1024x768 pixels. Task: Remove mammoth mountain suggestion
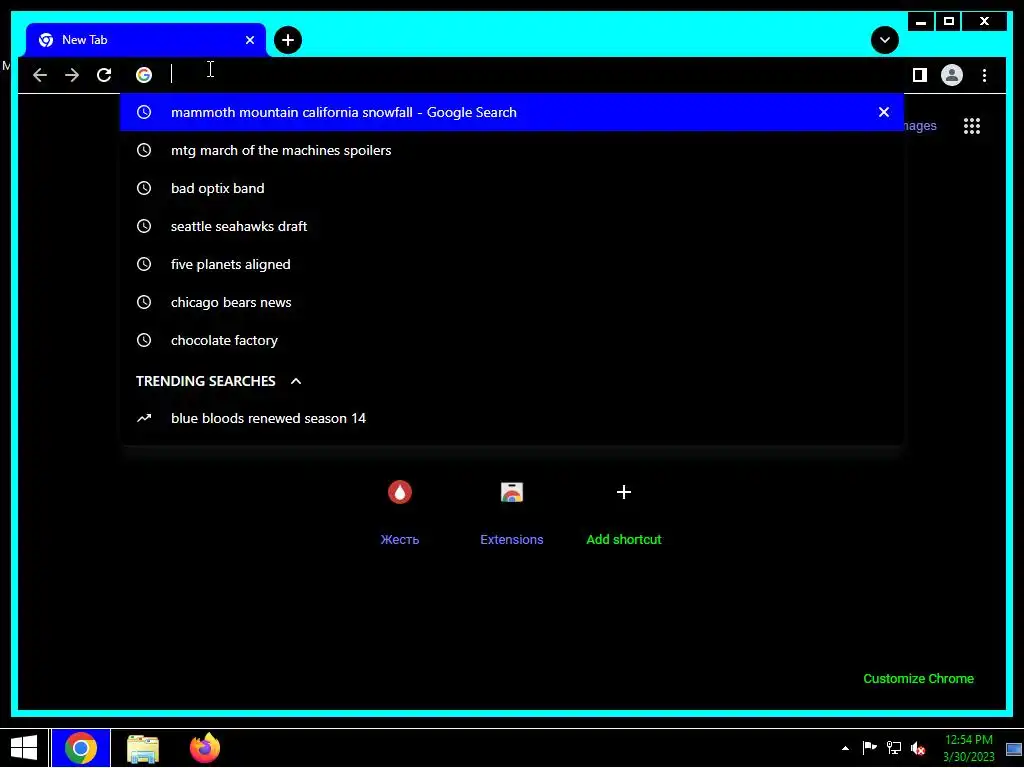[x=884, y=112]
